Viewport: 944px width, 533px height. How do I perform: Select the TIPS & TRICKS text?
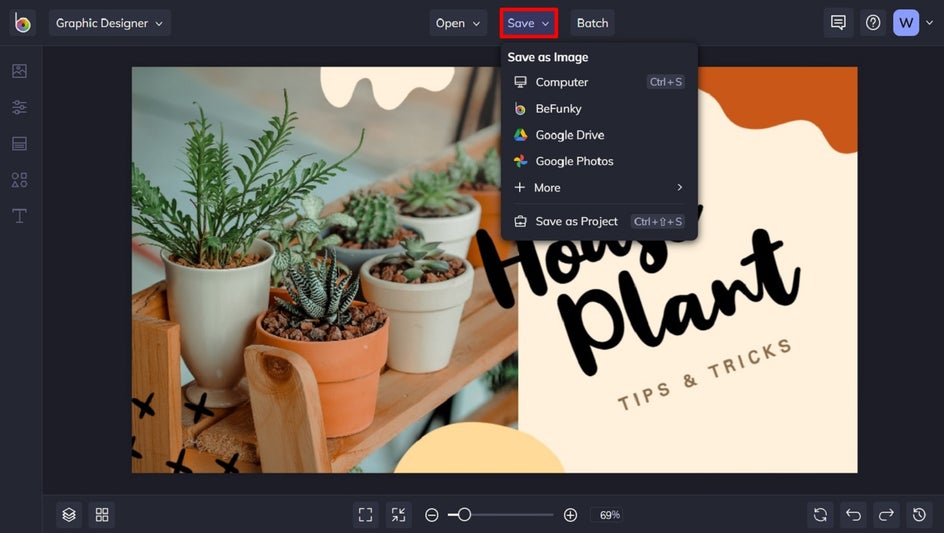point(704,373)
